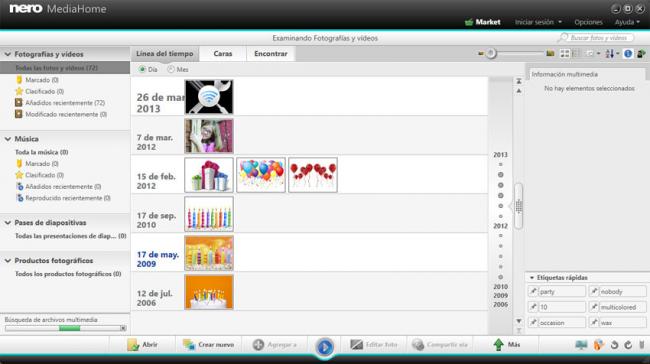This screenshot has width=650, height=364.
Task: Click the thumbnail size zoom slider handle
Action: [x=491, y=53]
